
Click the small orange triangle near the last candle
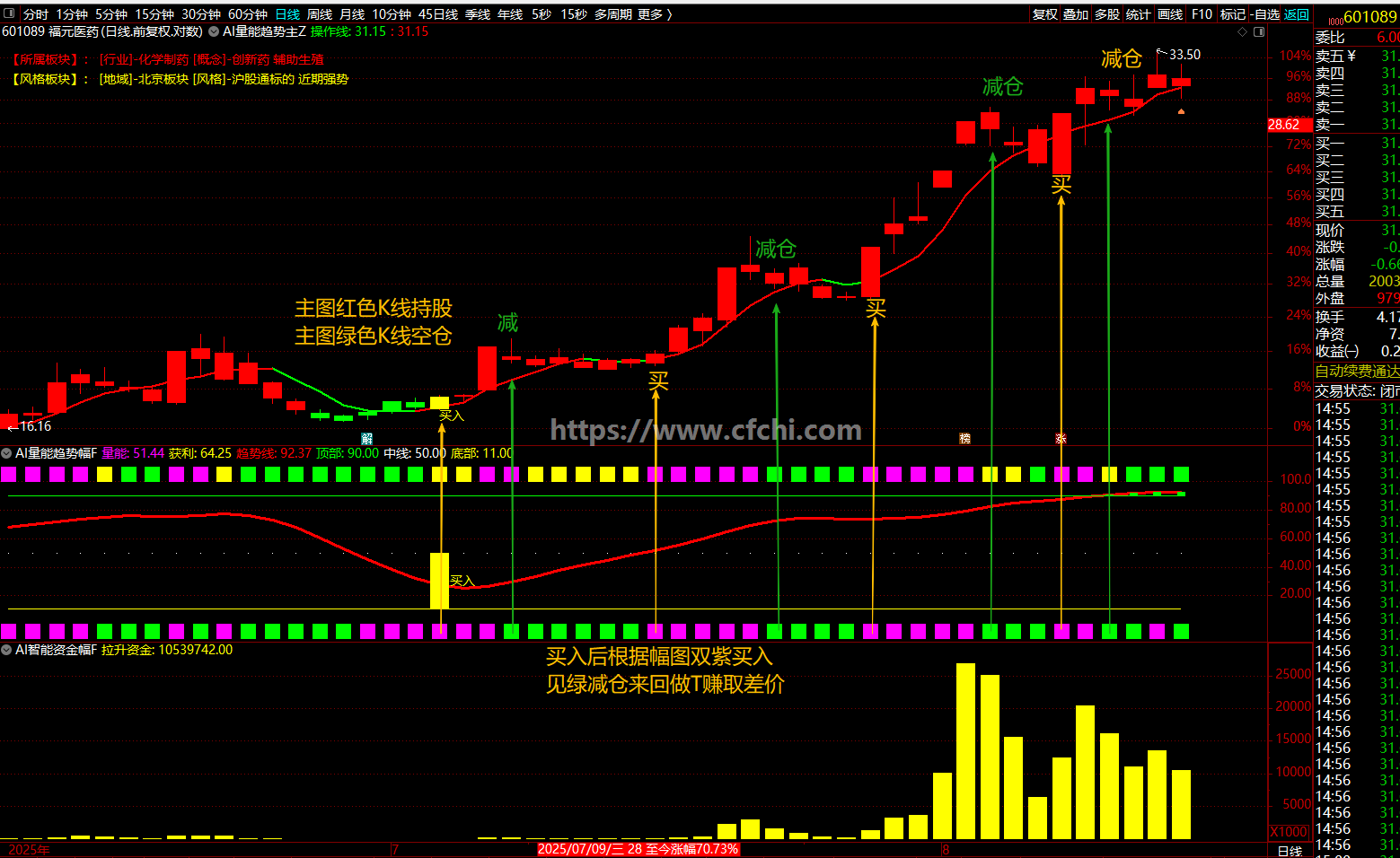[1181, 111]
